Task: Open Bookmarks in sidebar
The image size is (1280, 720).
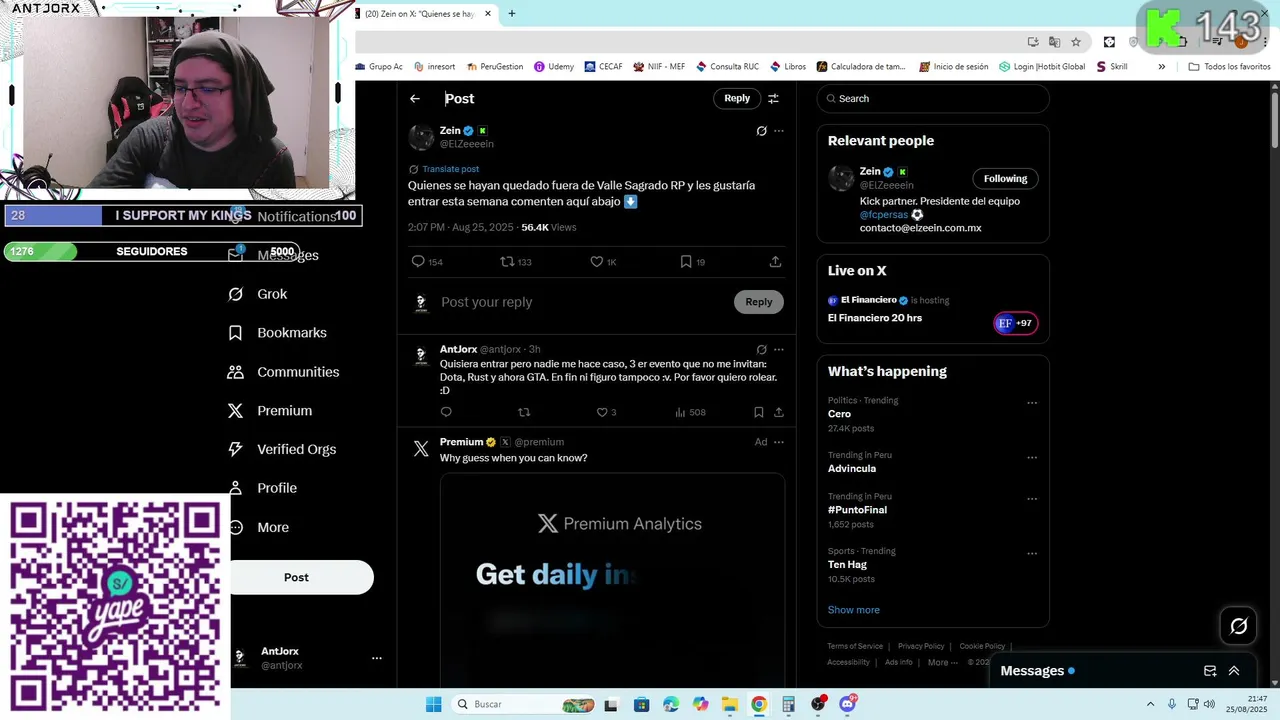Action: (278, 333)
